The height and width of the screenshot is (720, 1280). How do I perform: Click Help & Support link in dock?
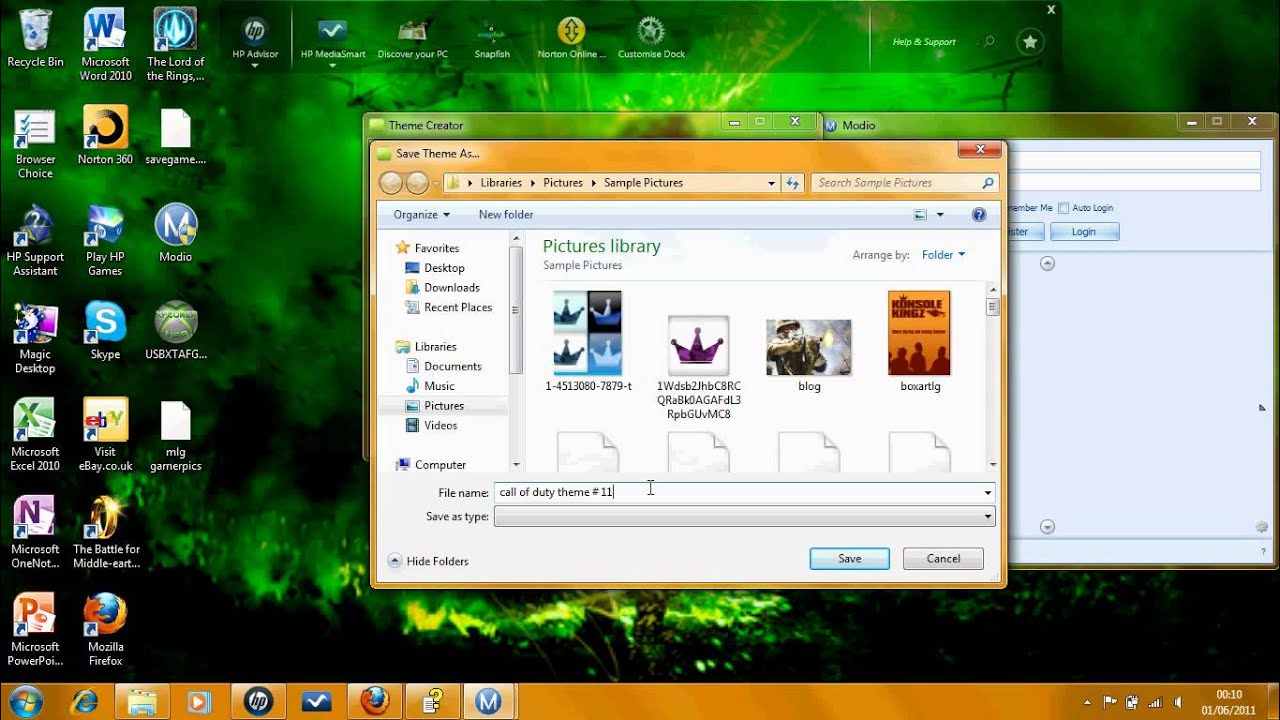click(924, 42)
